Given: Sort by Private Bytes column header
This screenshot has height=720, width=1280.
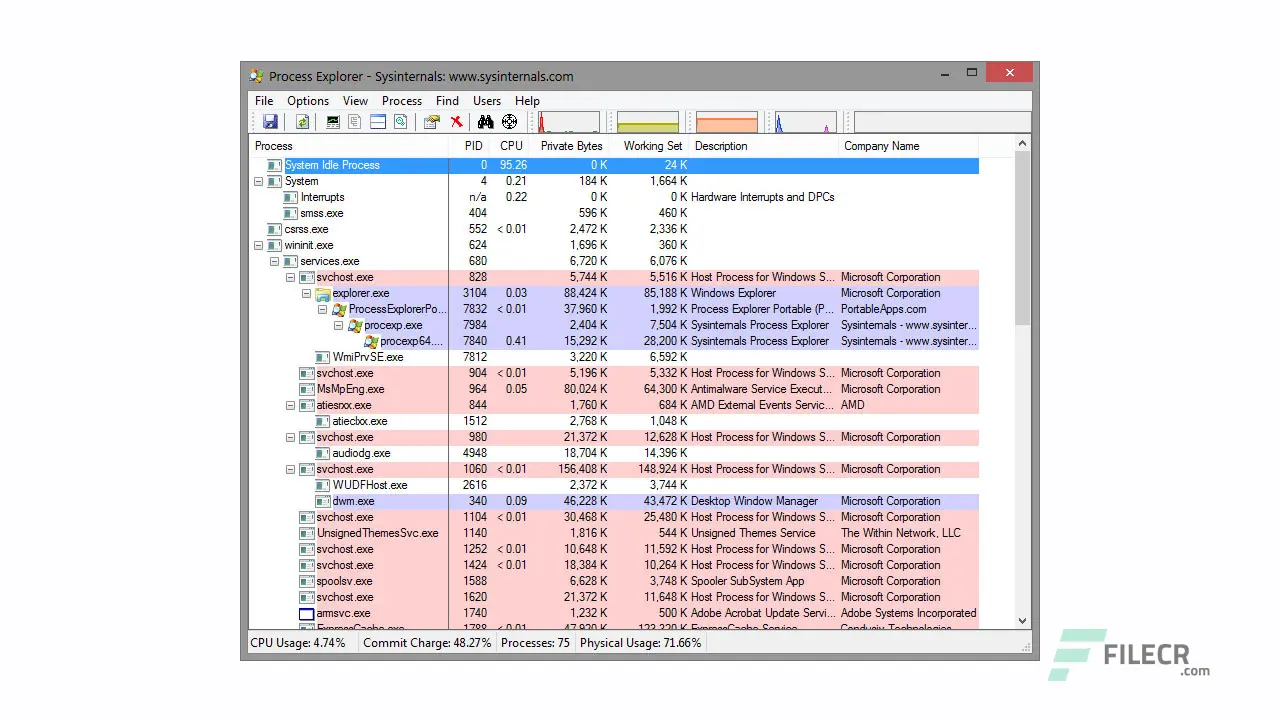Looking at the screenshot, I should point(571,146).
